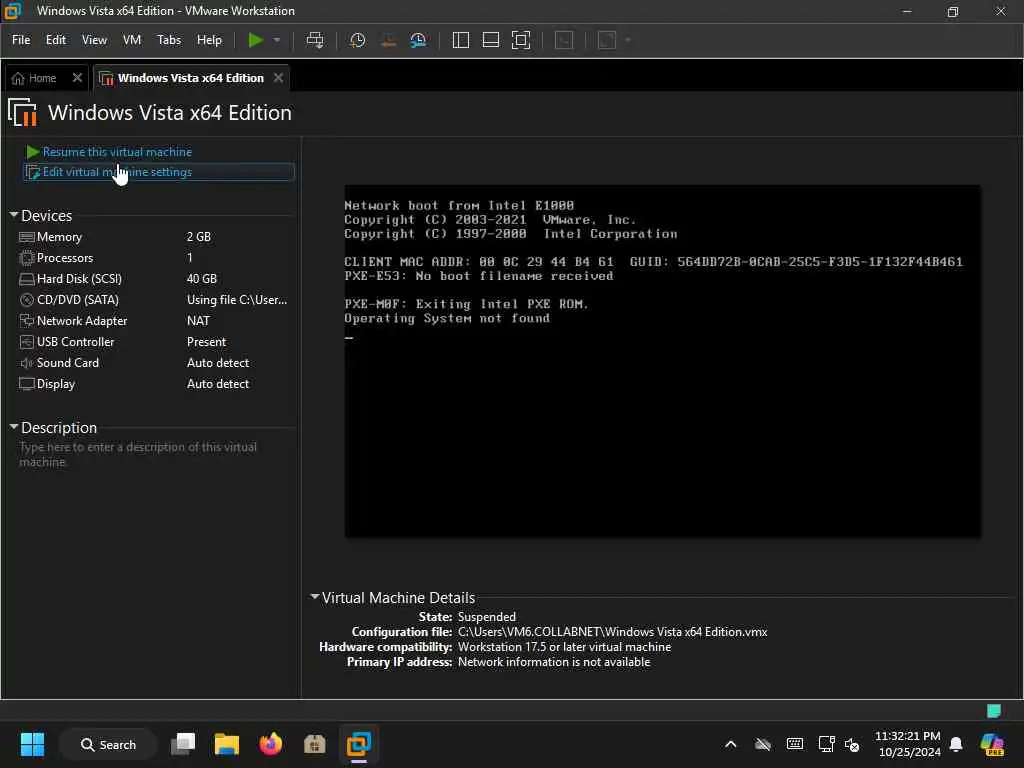Screen dimensions: 1024x768
Task: Open Firefox from the taskbar
Action: pos(270,744)
